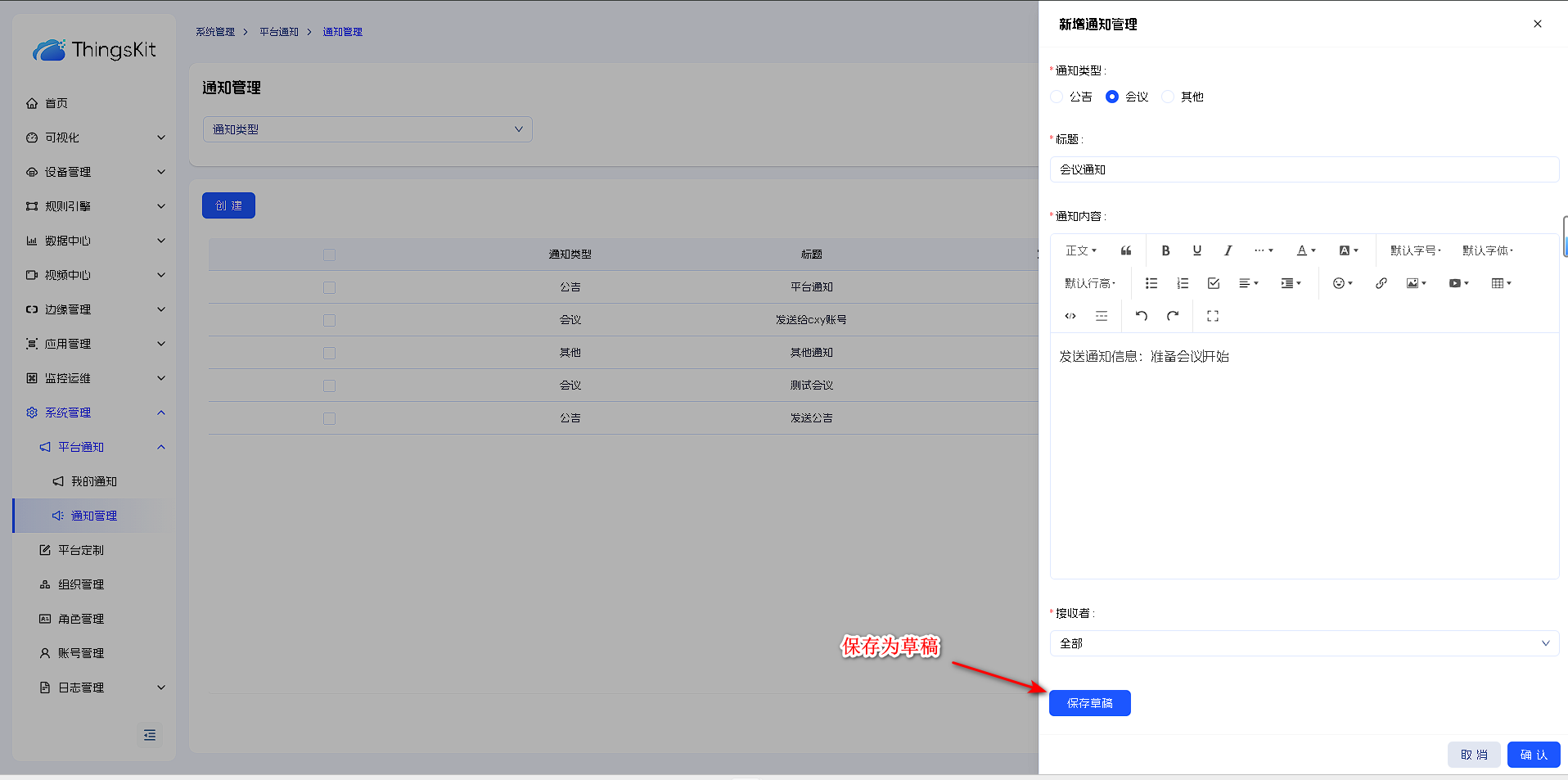The height and width of the screenshot is (780, 1568).
Task: Check the box for 平台通知 row
Action: pyautogui.click(x=329, y=287)
